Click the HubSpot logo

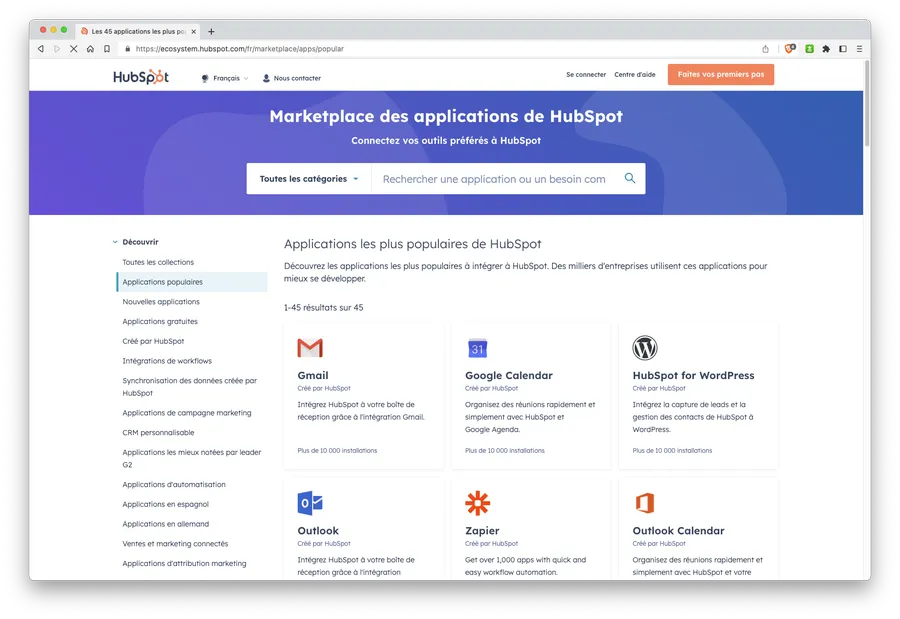141,77
